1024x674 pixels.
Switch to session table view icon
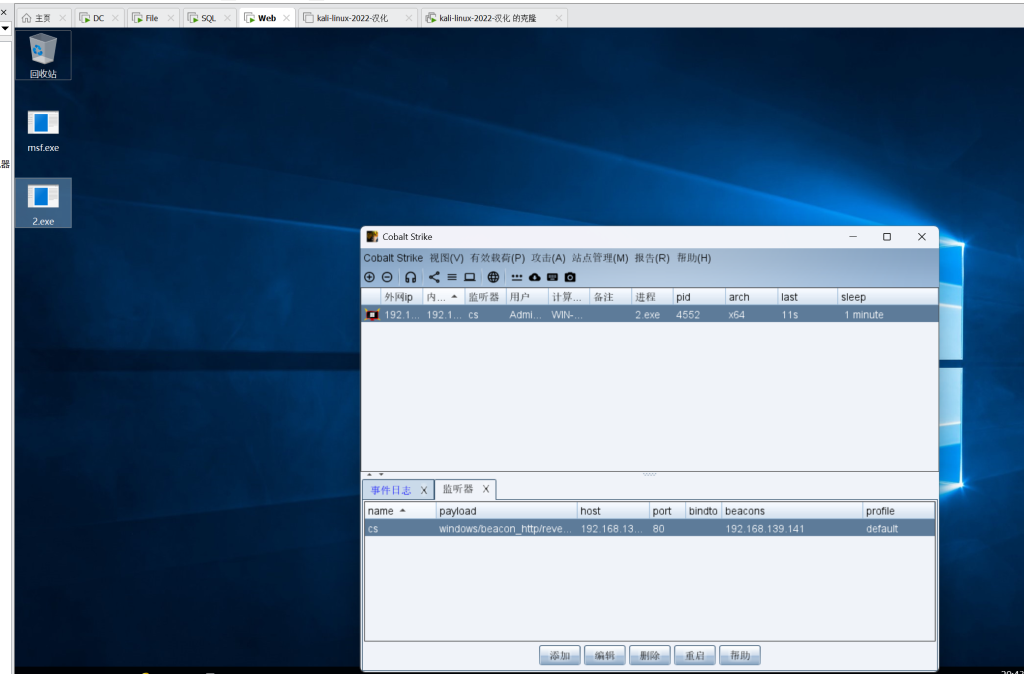(452, 277)
